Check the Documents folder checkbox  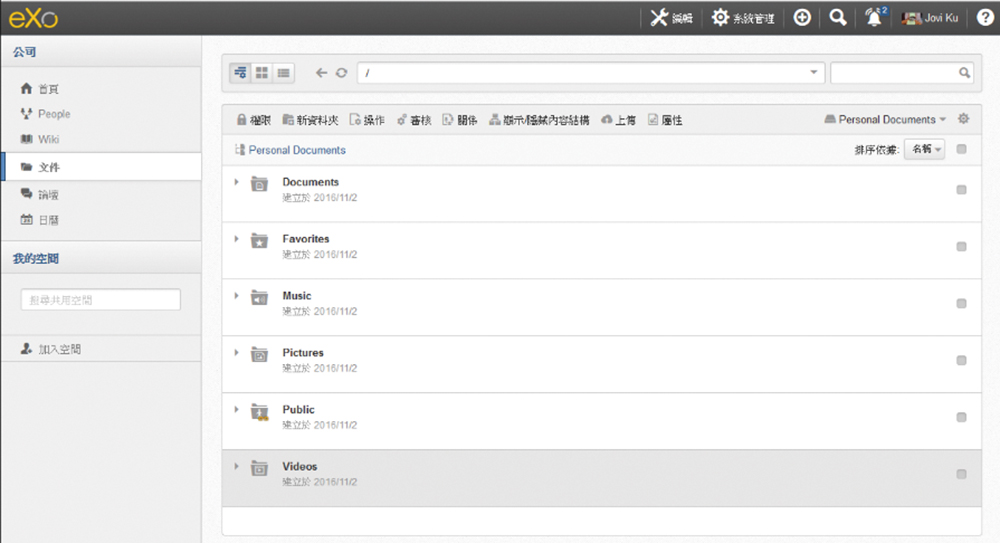[961, 190]
